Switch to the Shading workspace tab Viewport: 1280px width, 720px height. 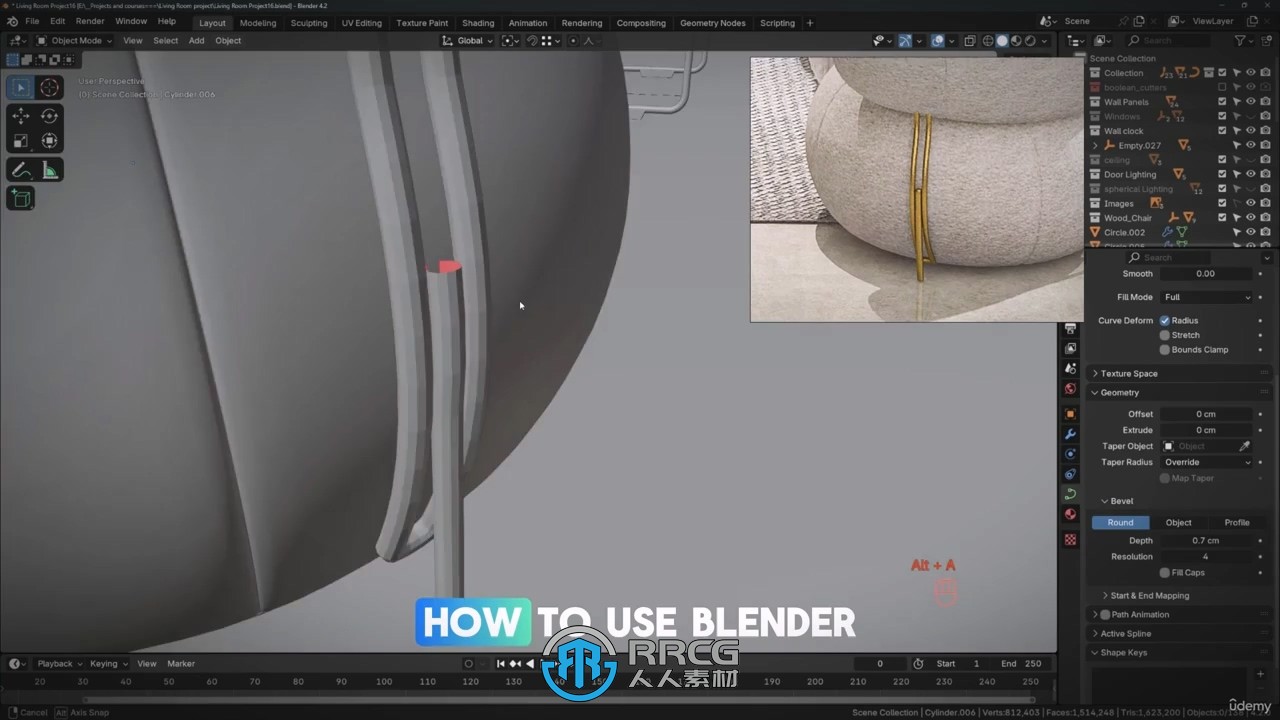(x=478, y=23)
